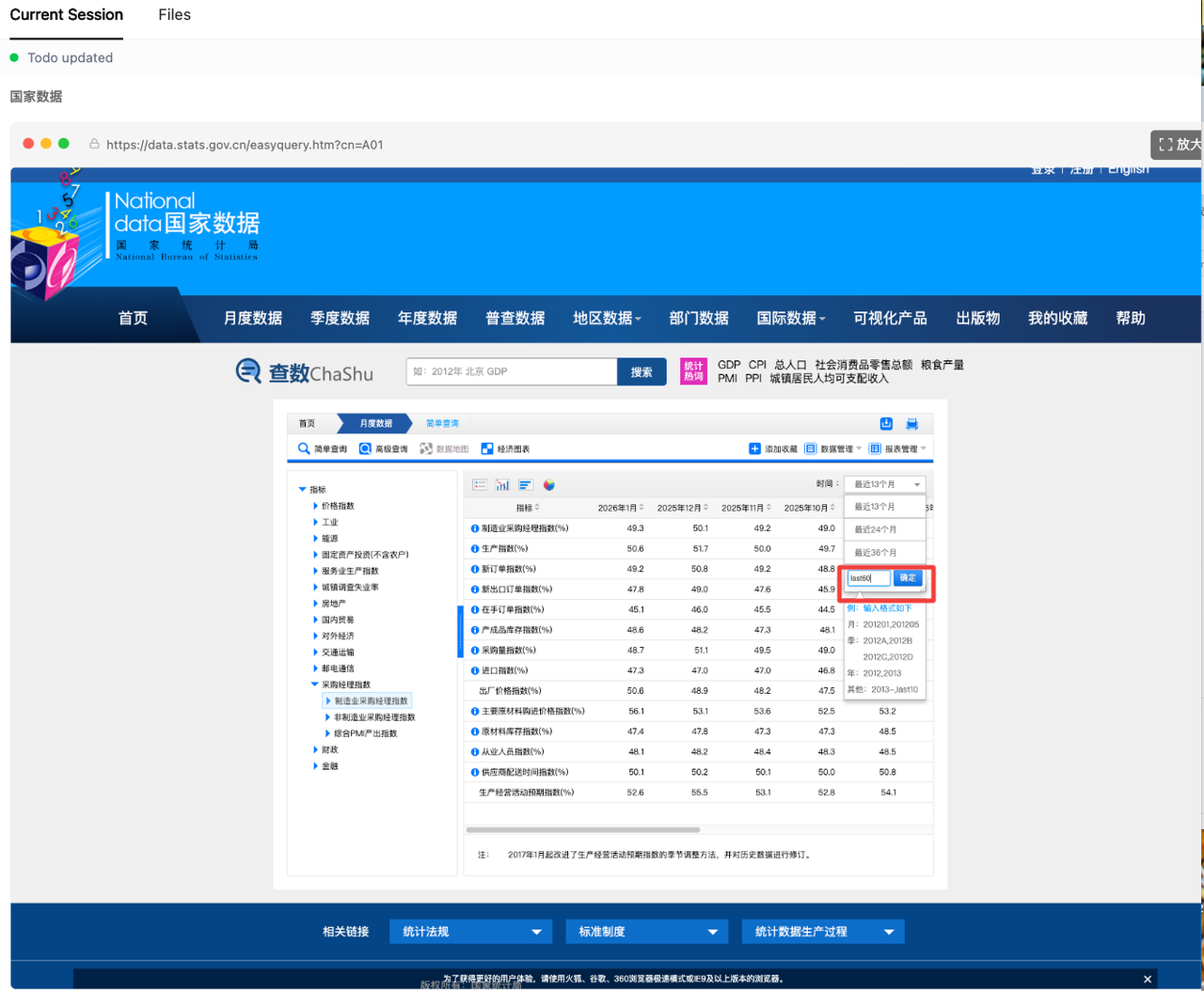Go to 年度数据 in navigation bar
Viewport: 1204px width, 991px height.
coord(427,318)
